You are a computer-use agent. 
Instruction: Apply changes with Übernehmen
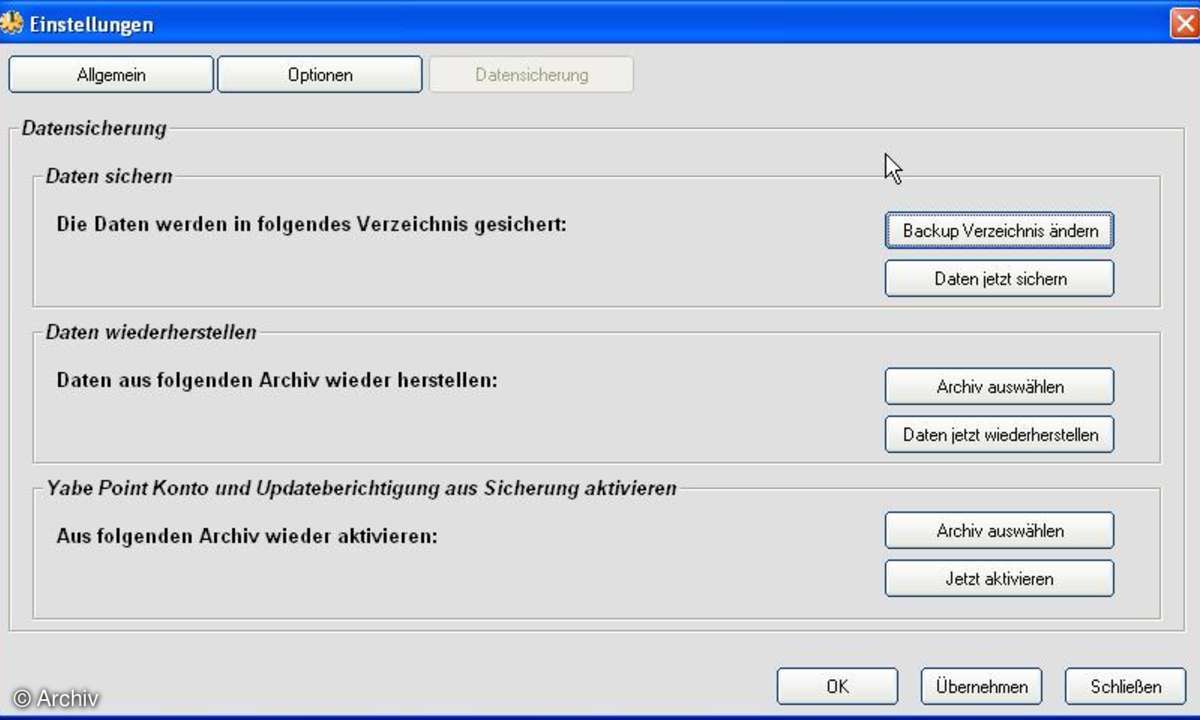coord(981,687)
